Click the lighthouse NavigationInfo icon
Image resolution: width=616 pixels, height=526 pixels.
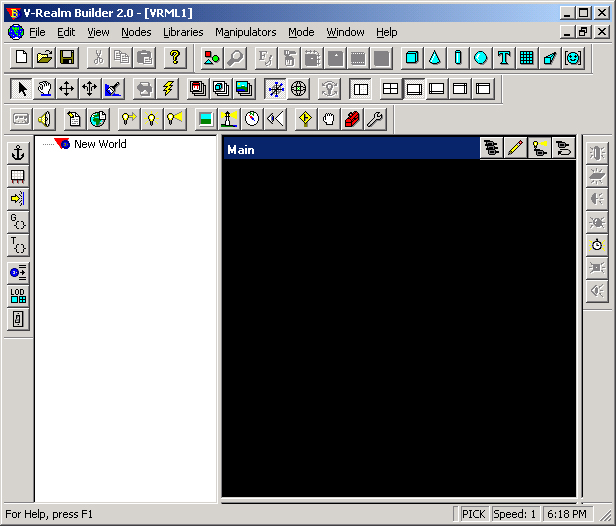229,119
